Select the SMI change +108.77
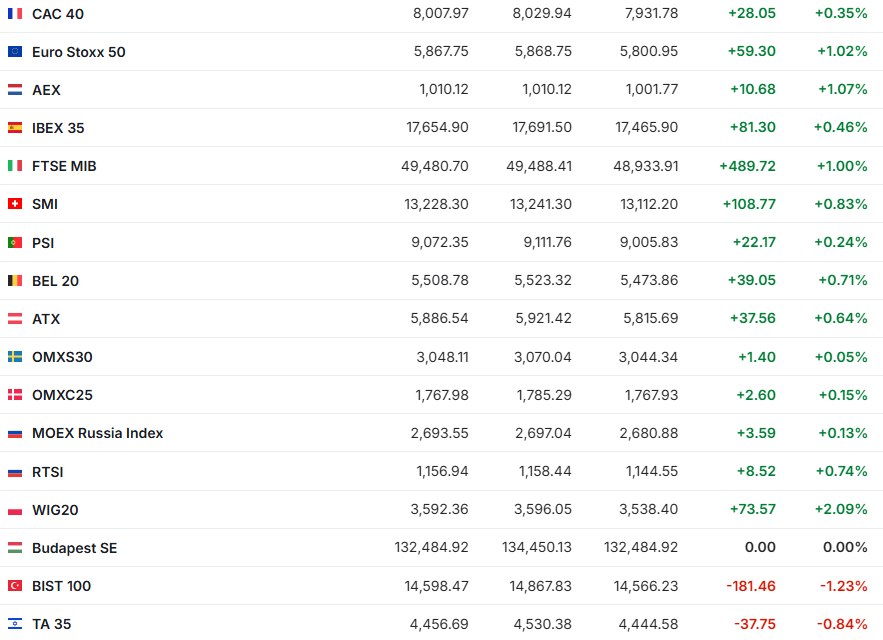Image resolution: width=883 pixels, height=640 pixels. click(x=750, y=204)
